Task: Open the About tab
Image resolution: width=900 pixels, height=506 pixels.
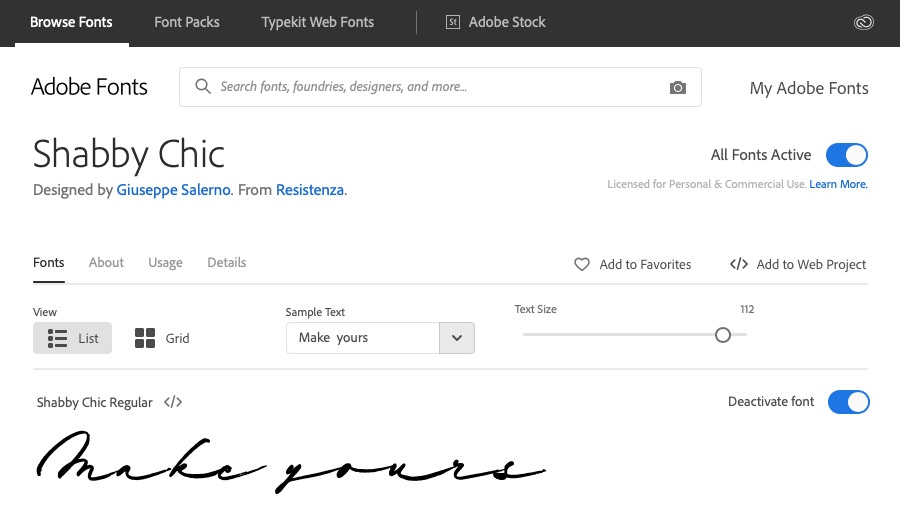Action: point(106,263)
